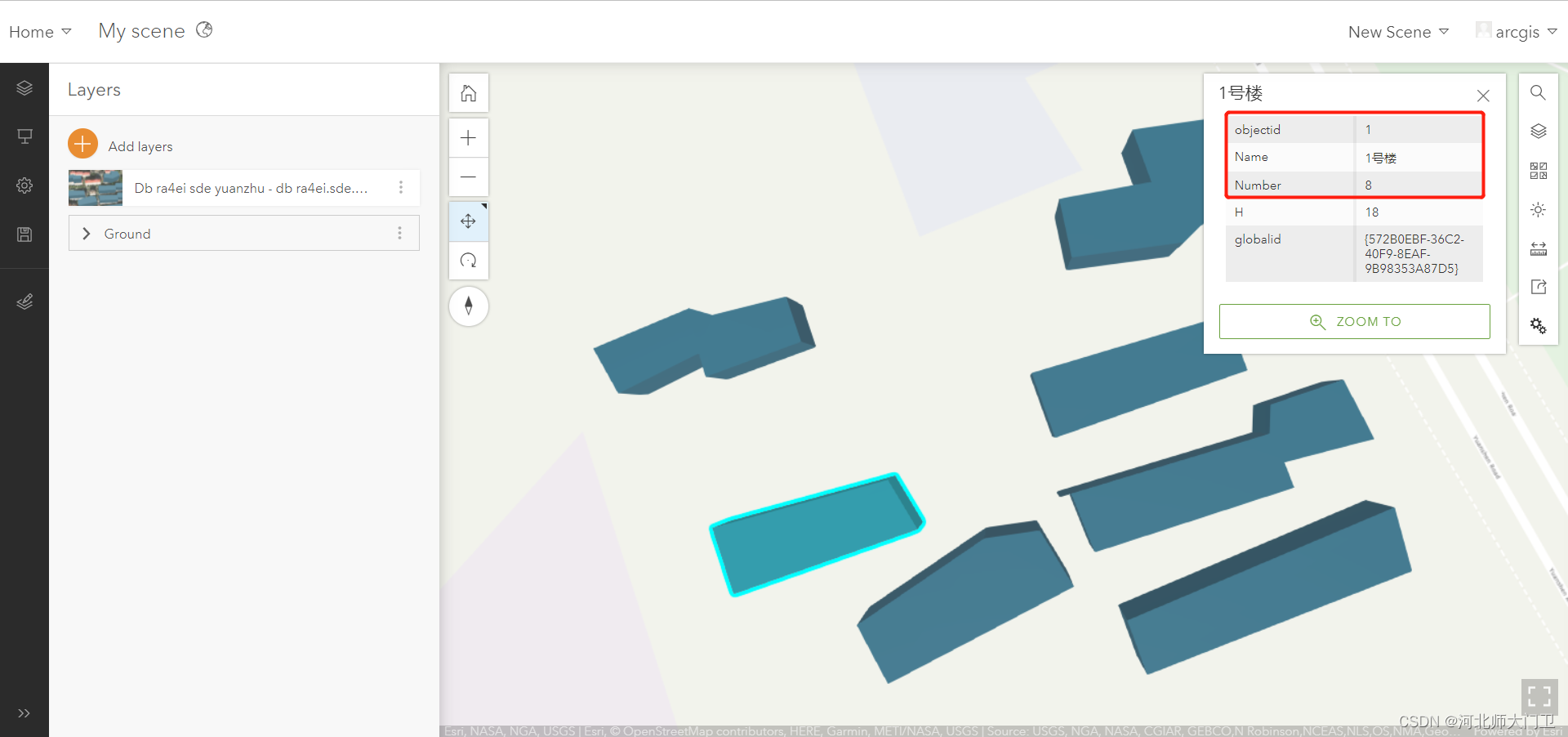1568x737 pixels.
Task: Click the globalid value in popup
Action: (1414, 254)
